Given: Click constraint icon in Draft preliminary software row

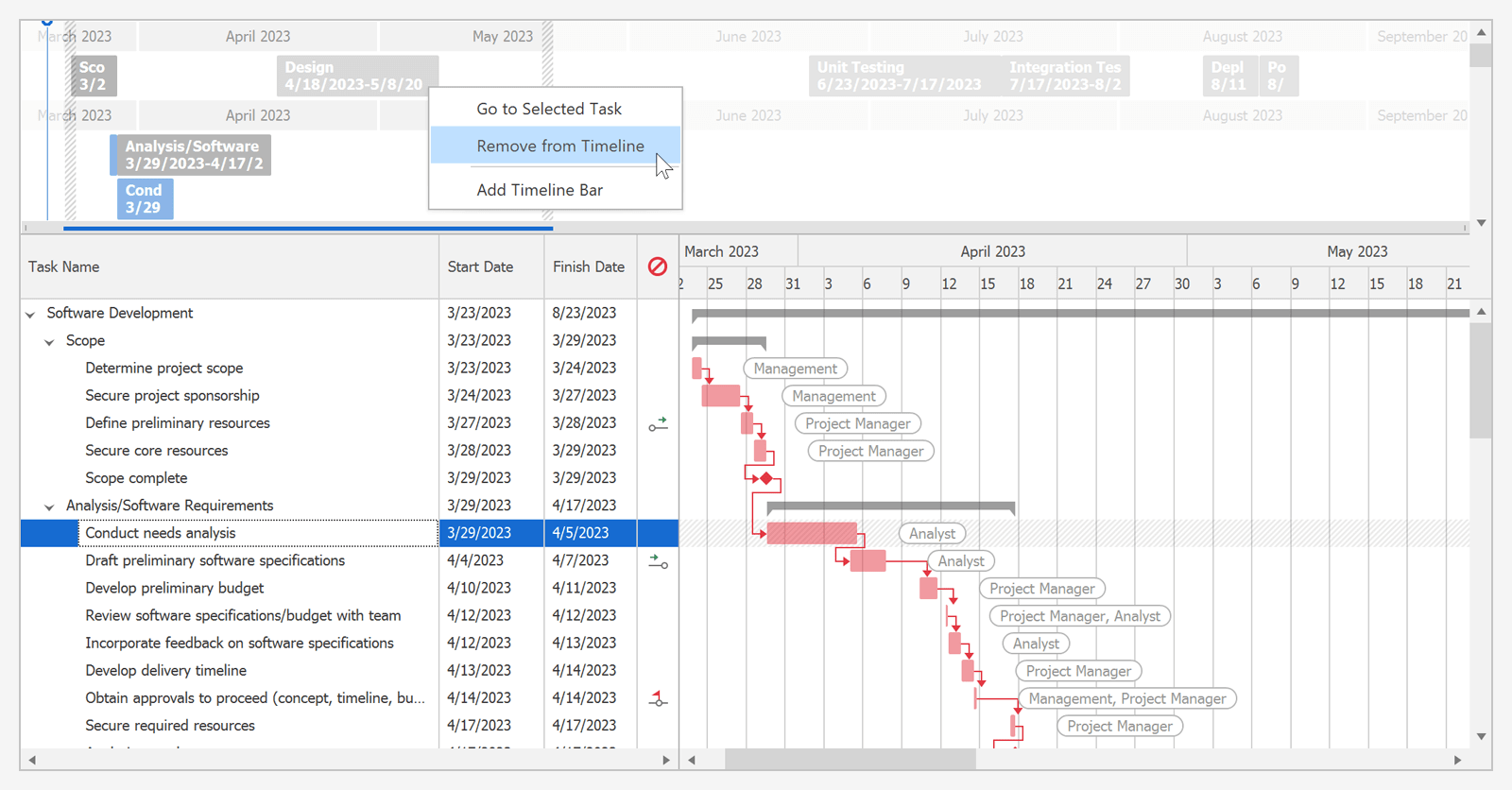Looking at the screenshot, I should (658, 561).
